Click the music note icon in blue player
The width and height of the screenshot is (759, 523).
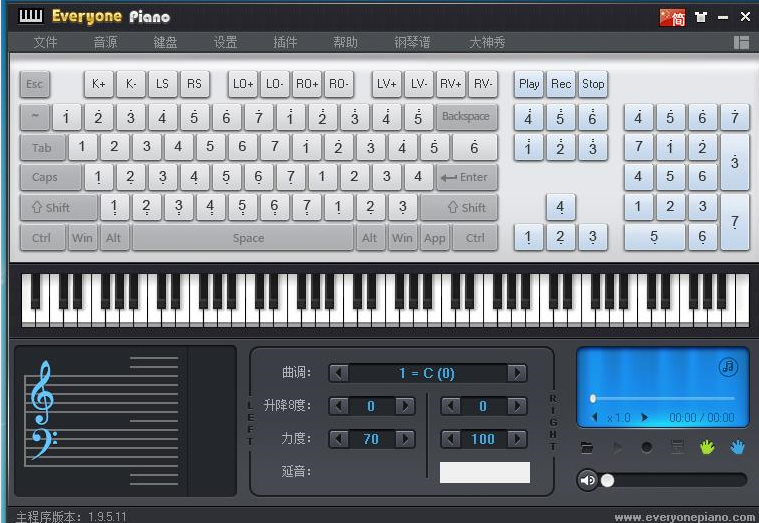point(728,367)
